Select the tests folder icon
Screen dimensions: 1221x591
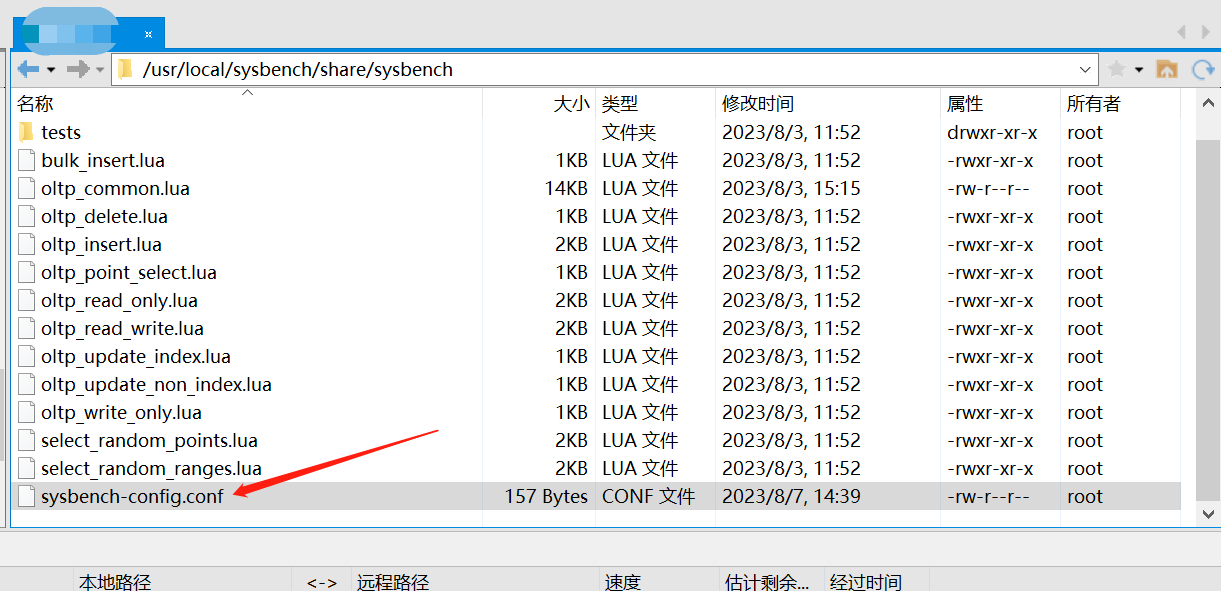(26, 132)
